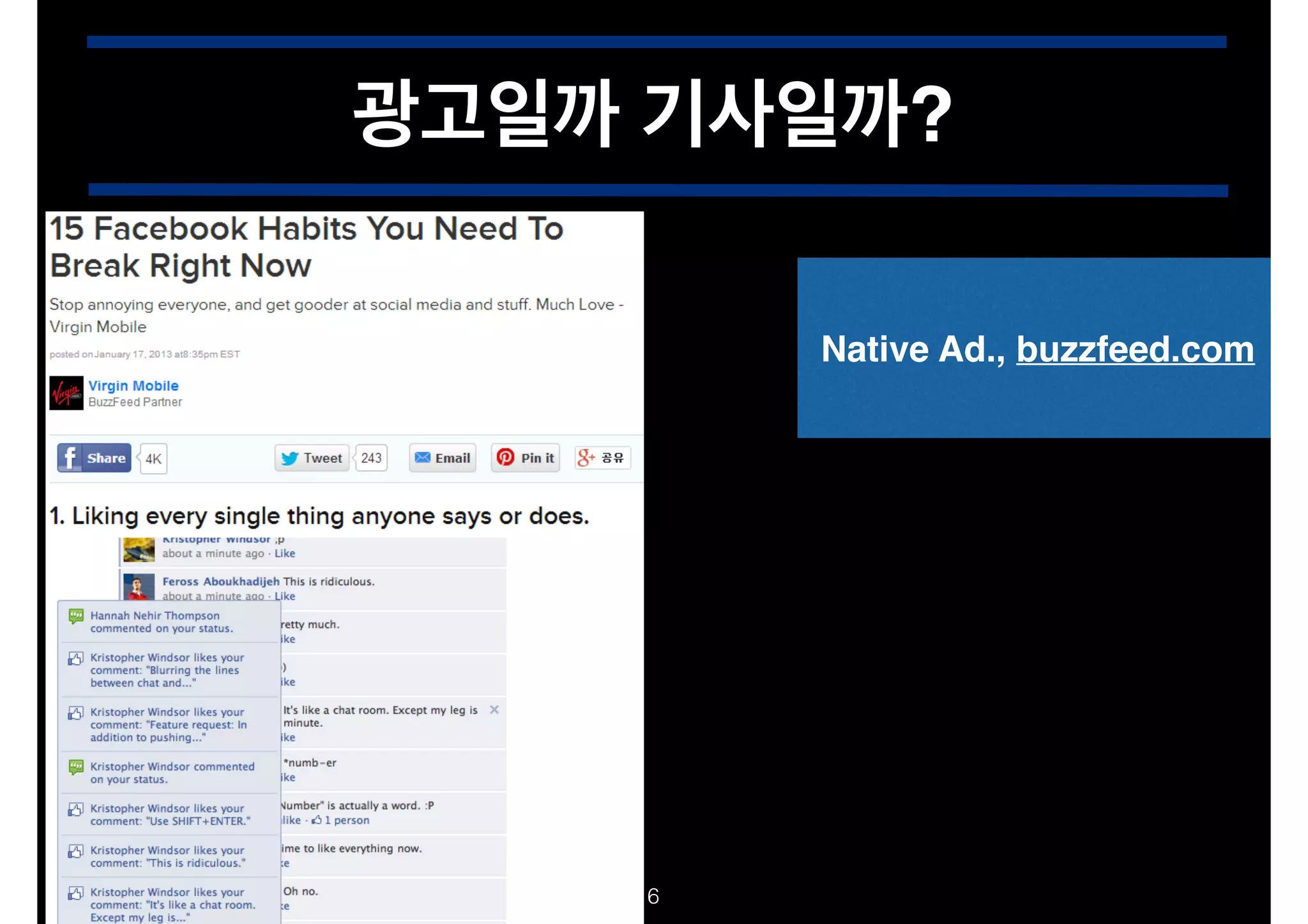Open notification about 'This is ridiculous.' comment
The image size is (1308, 924).
click(170, 857)
